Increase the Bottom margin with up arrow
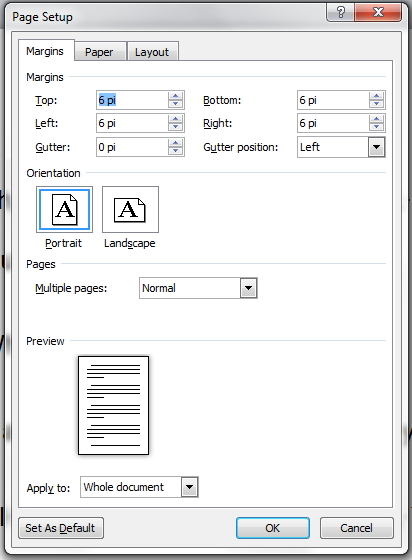412x560 pixels. pyautogui.click(x=376, y=96)
